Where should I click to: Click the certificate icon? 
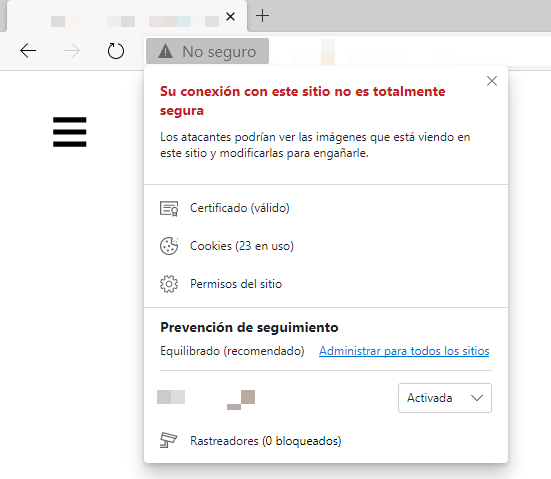[x=169, y=208]
